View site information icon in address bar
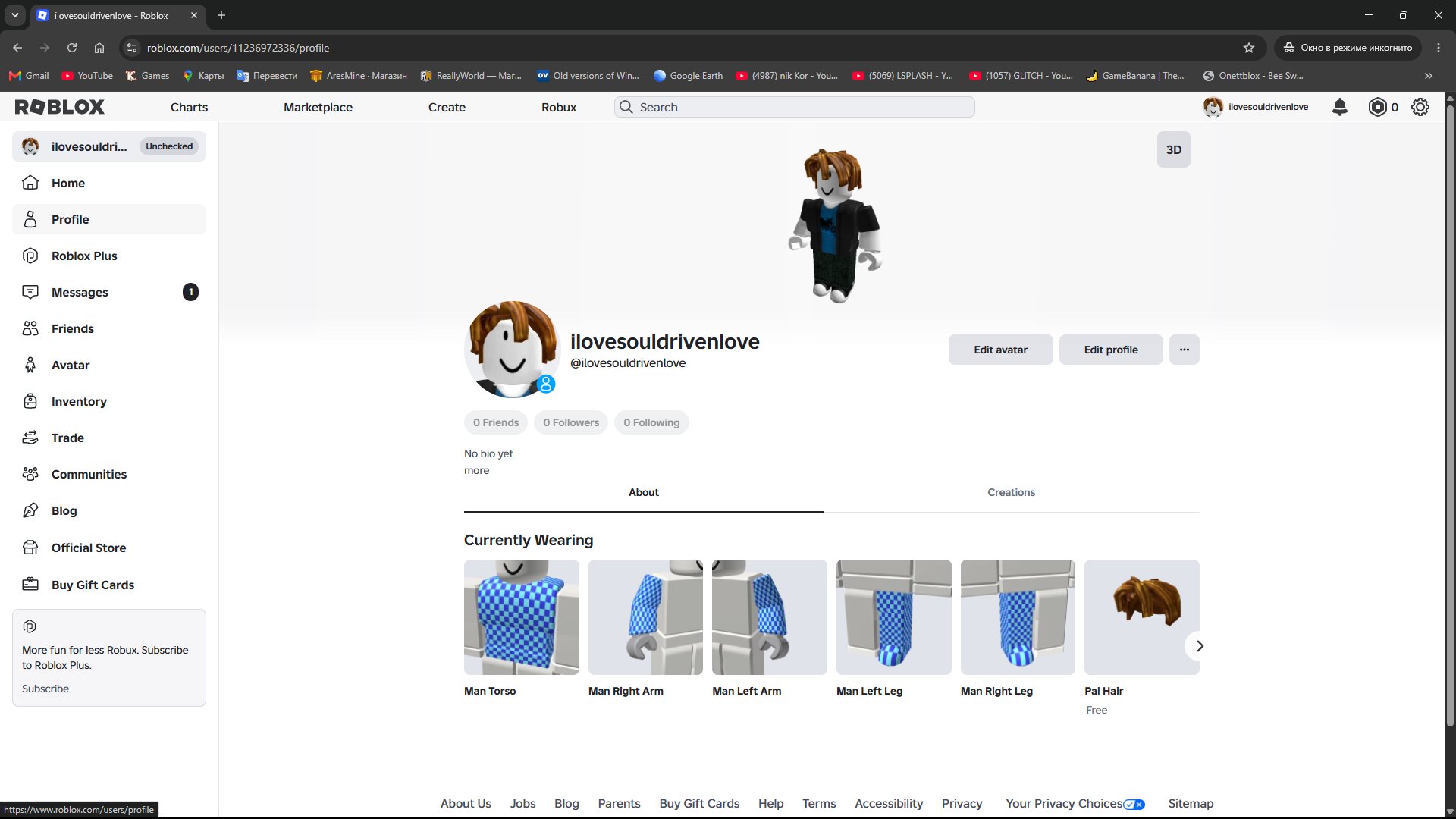This screenshot has width=1456, height=819. 132,48
